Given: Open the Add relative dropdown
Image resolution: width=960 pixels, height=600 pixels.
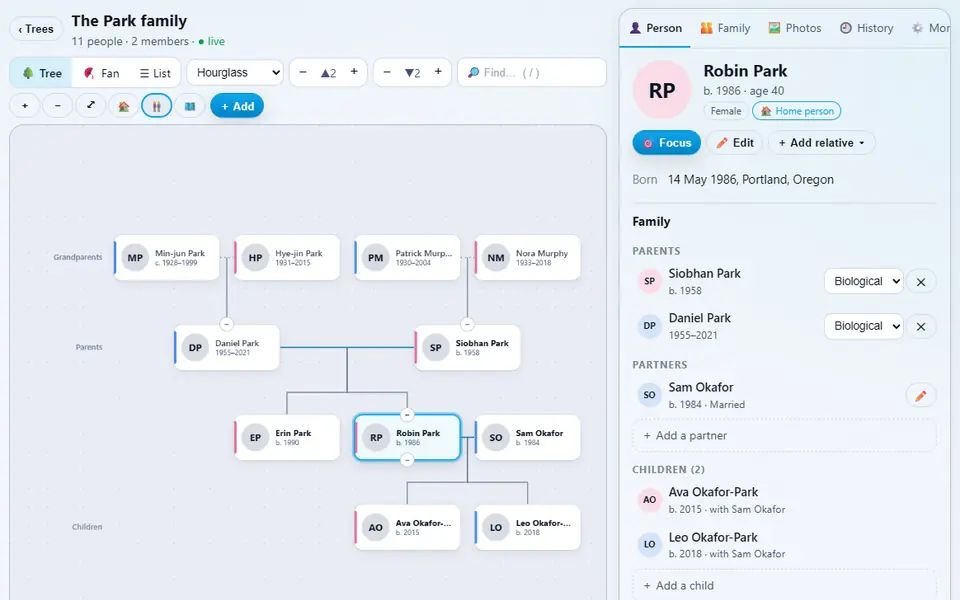Looking at the screenshot, I should (822, 143).
